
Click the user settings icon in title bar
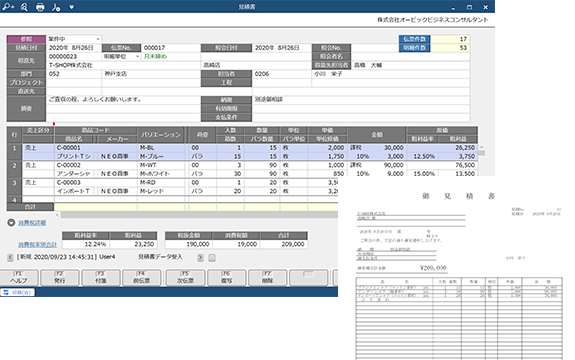click(56, 7)
